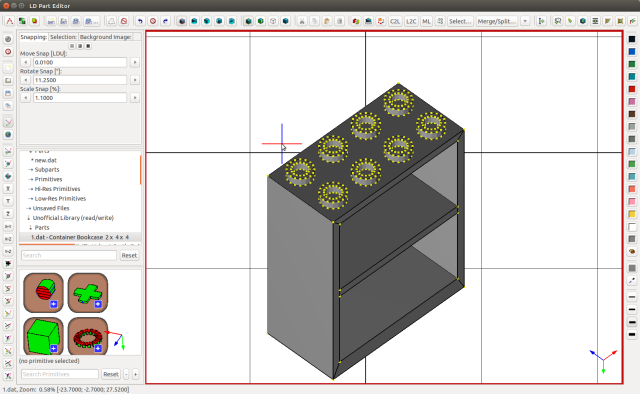Screen dimensions: 640x394
Task: Click the green cross primitive icon
Action: (x=88, y=292)
